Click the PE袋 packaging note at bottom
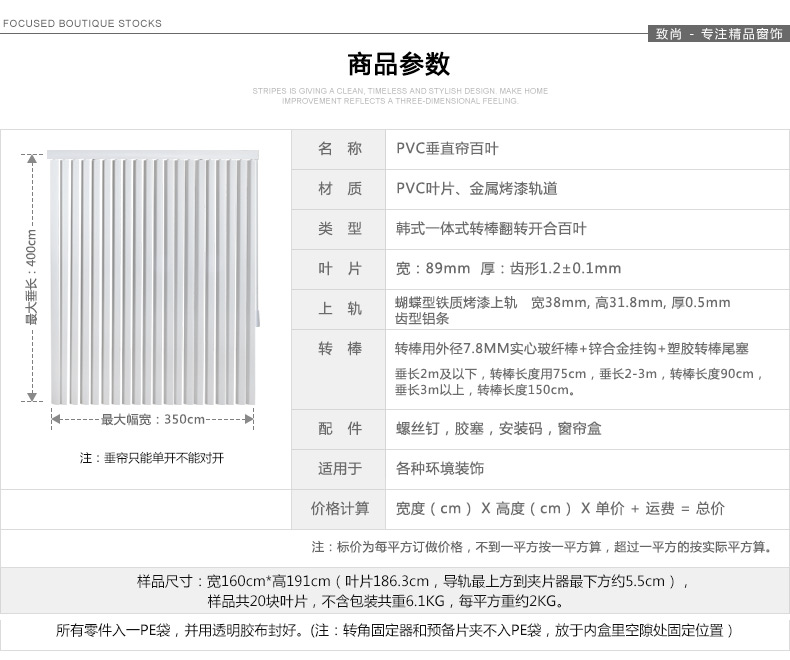 pos(395,631)
